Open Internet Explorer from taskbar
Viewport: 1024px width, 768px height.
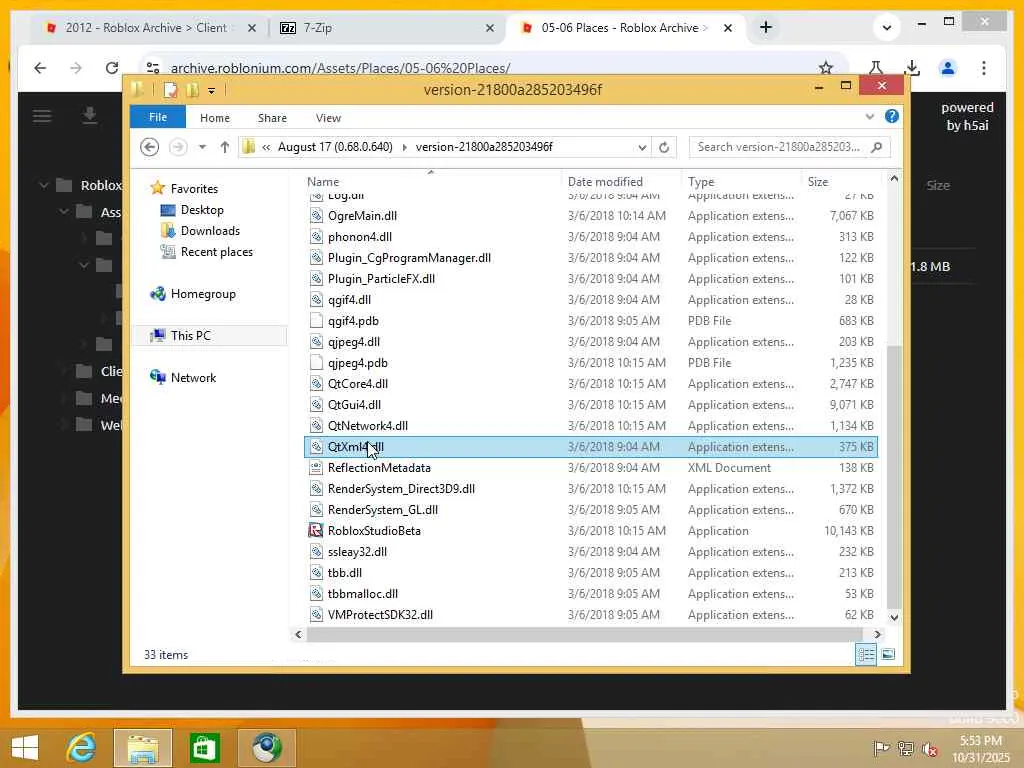click(82, 747)
